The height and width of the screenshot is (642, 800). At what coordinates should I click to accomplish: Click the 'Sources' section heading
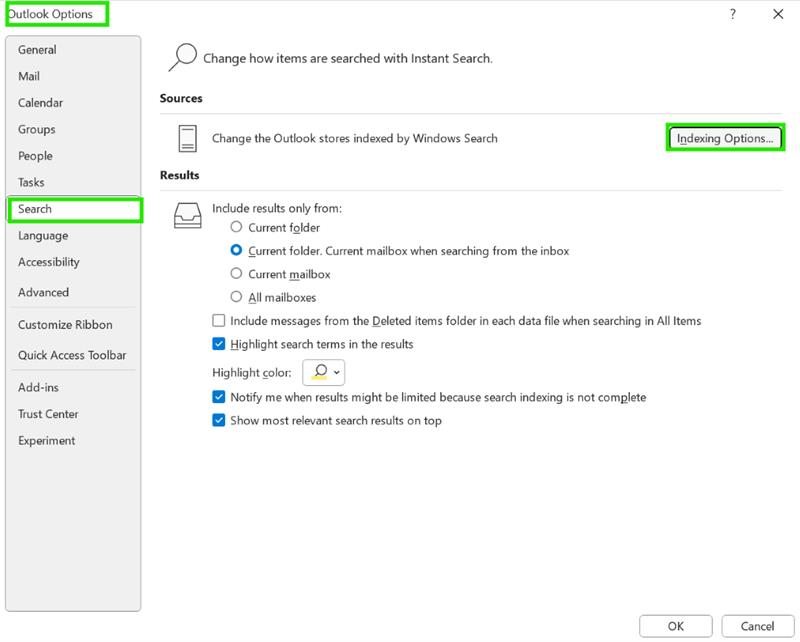click(181, 98)
